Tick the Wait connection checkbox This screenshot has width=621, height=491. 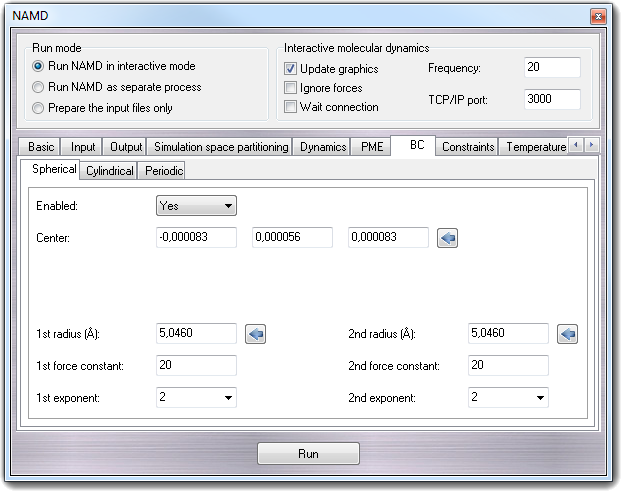coord(290,107)
